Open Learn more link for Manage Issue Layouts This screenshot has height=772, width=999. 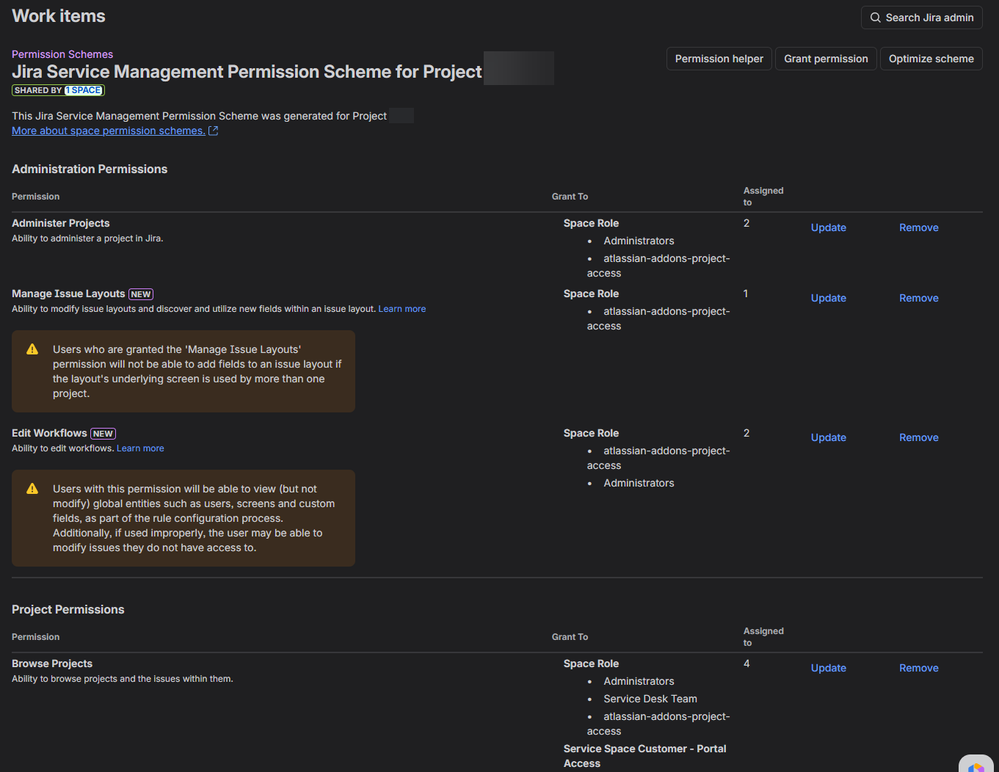[402, 309]
